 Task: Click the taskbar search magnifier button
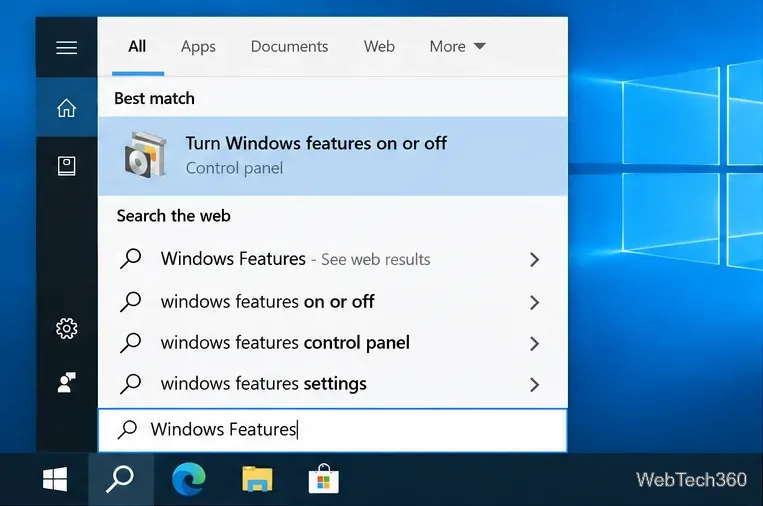click(x=120, y=480)
